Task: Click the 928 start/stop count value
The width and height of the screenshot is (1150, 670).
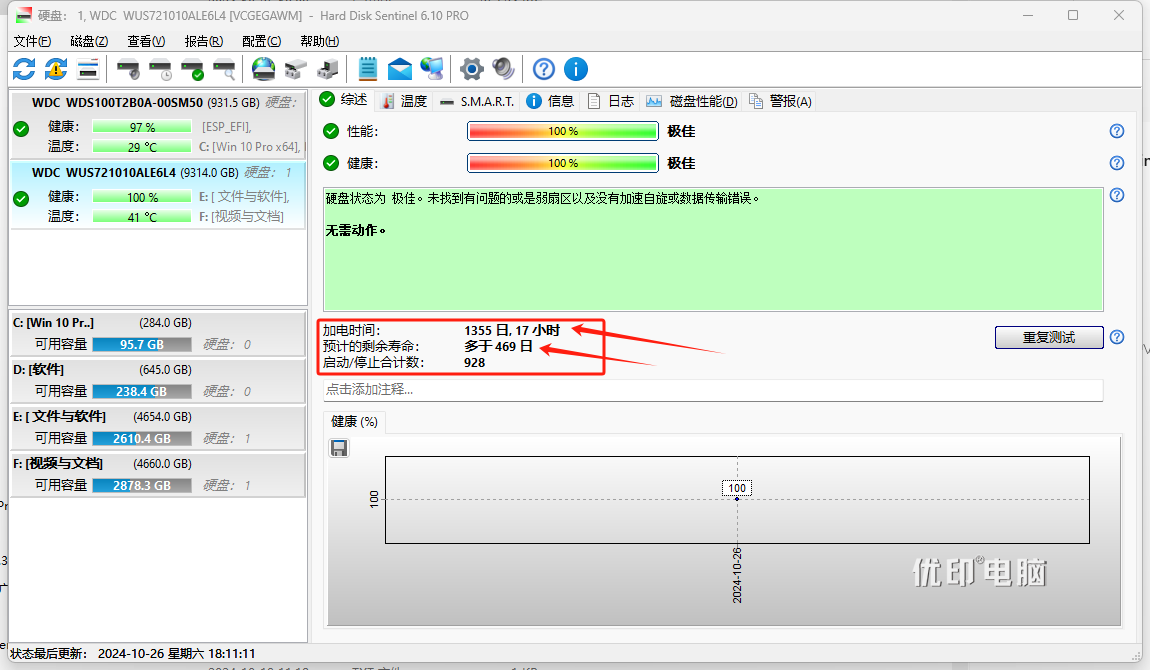Action: (x=475, y=362)
